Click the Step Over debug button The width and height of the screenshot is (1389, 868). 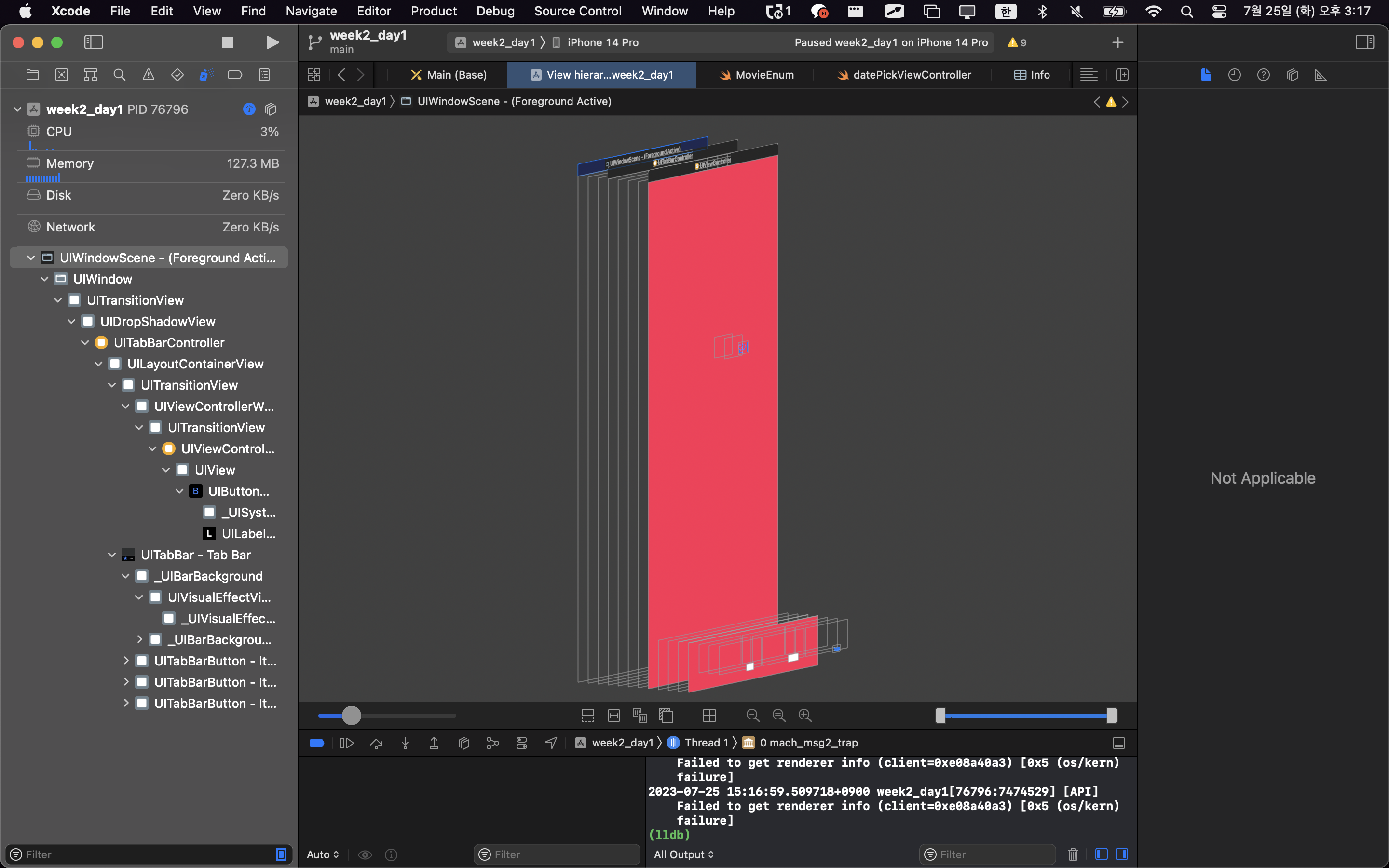point(376,743)
